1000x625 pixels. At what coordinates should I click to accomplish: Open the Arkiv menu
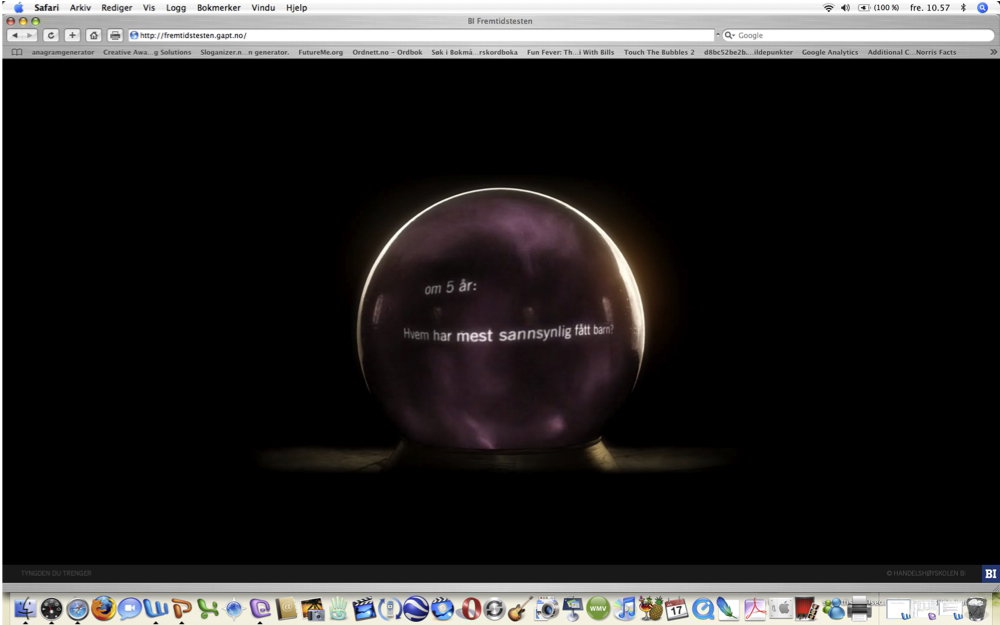(x=80, y=8)
